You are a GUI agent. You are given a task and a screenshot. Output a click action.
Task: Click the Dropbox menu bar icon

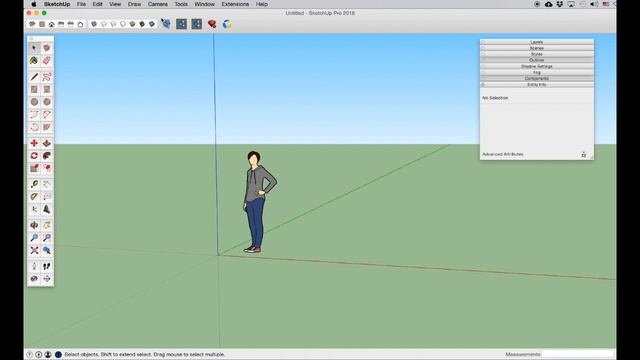coord(560,4)
